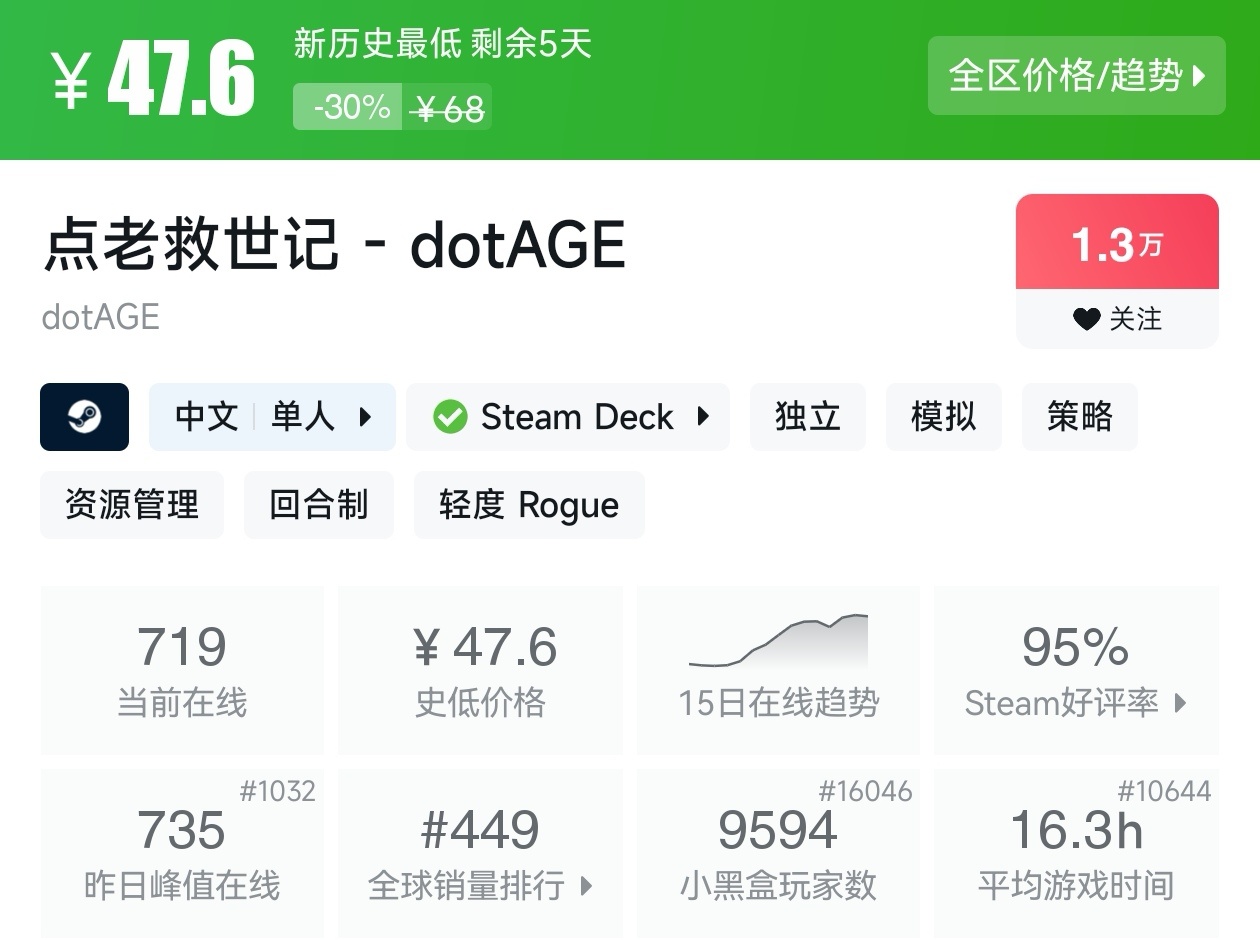Toggle 关注 to follow dotAGE
1260x940 pixels.
pyautogui.click(x=1117, y=319)
